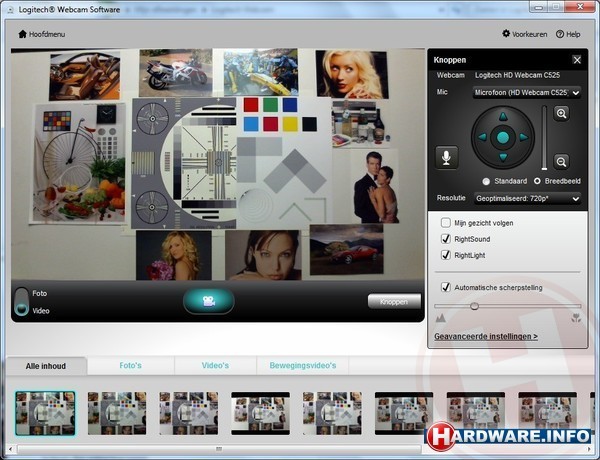Pan camera up with arrow
Image resolution: width=600 pixels, height=460 pixels.
(503, 116)
